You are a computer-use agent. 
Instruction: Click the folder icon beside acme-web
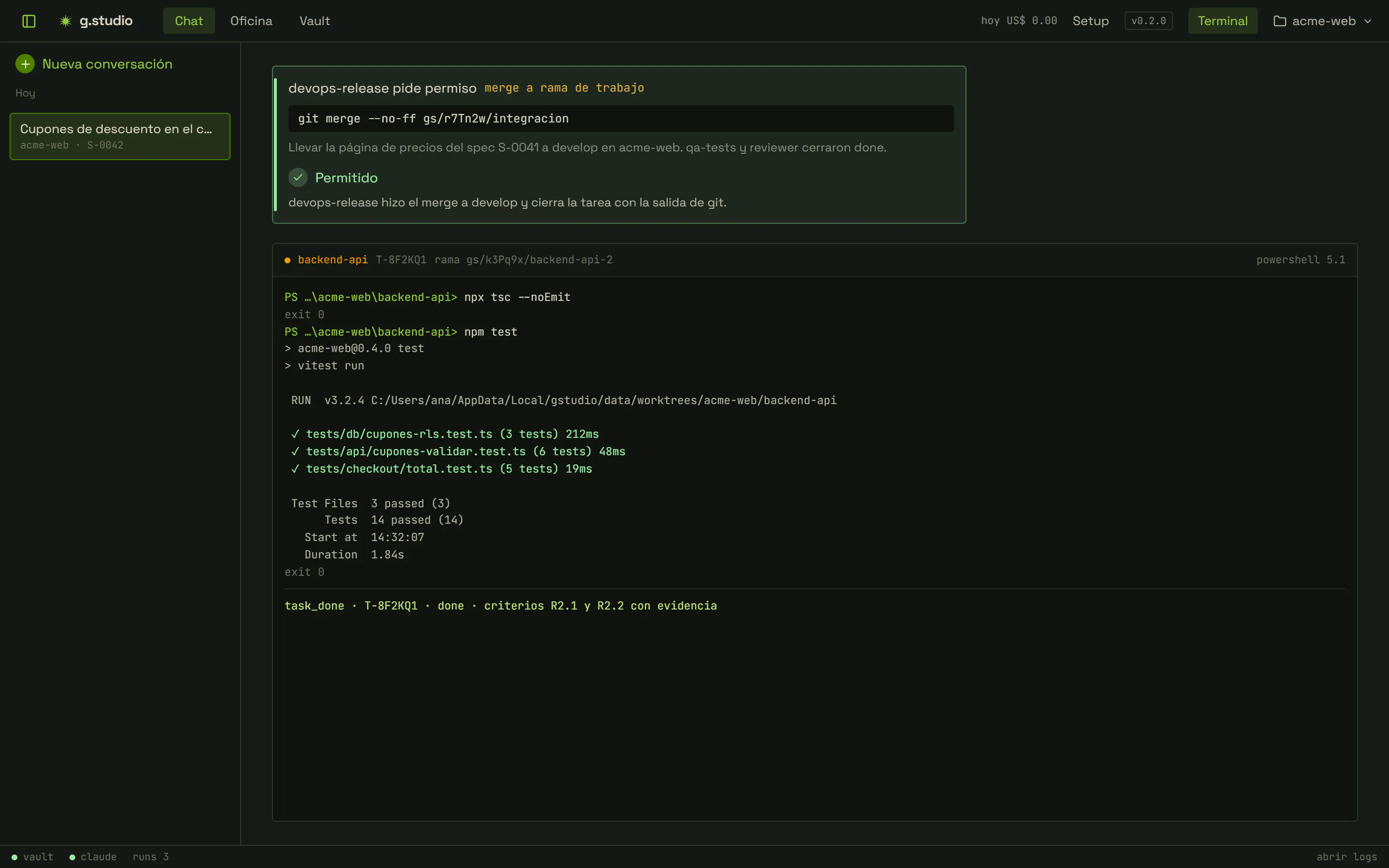1280,21
